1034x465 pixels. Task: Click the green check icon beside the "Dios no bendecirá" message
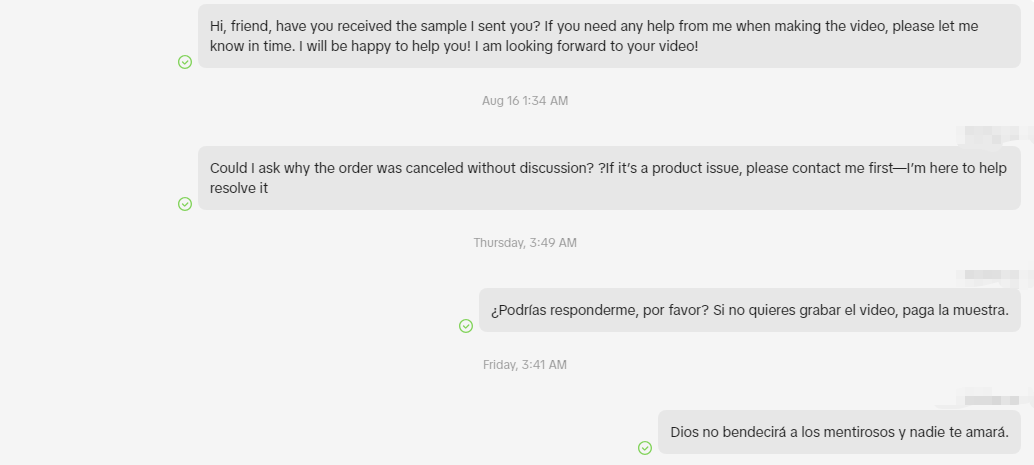645,448
